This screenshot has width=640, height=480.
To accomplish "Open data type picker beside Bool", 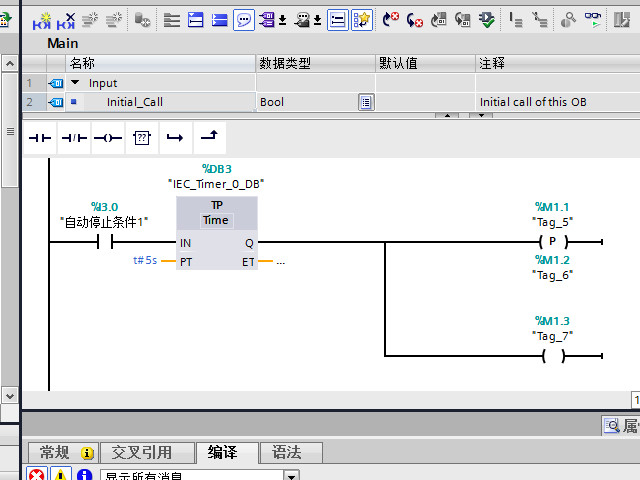I will 366,102.
